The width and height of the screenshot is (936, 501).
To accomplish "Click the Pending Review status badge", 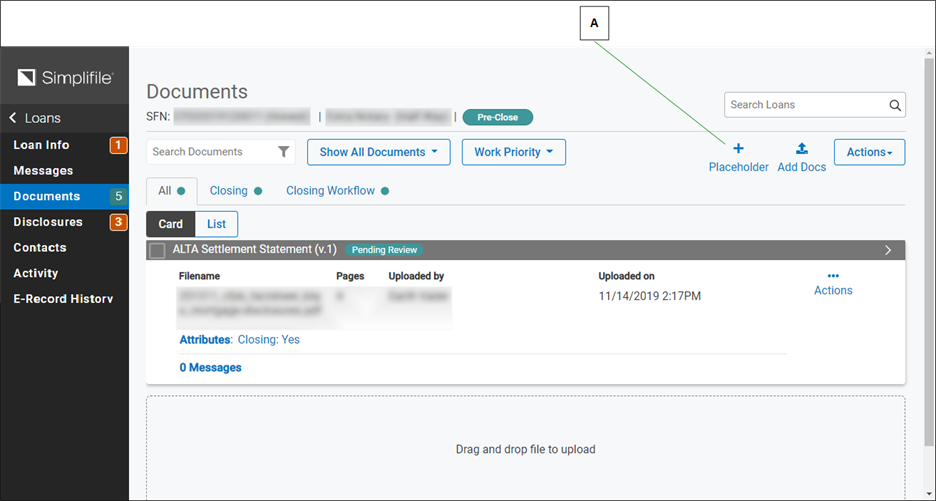I will tap(384, 250).
